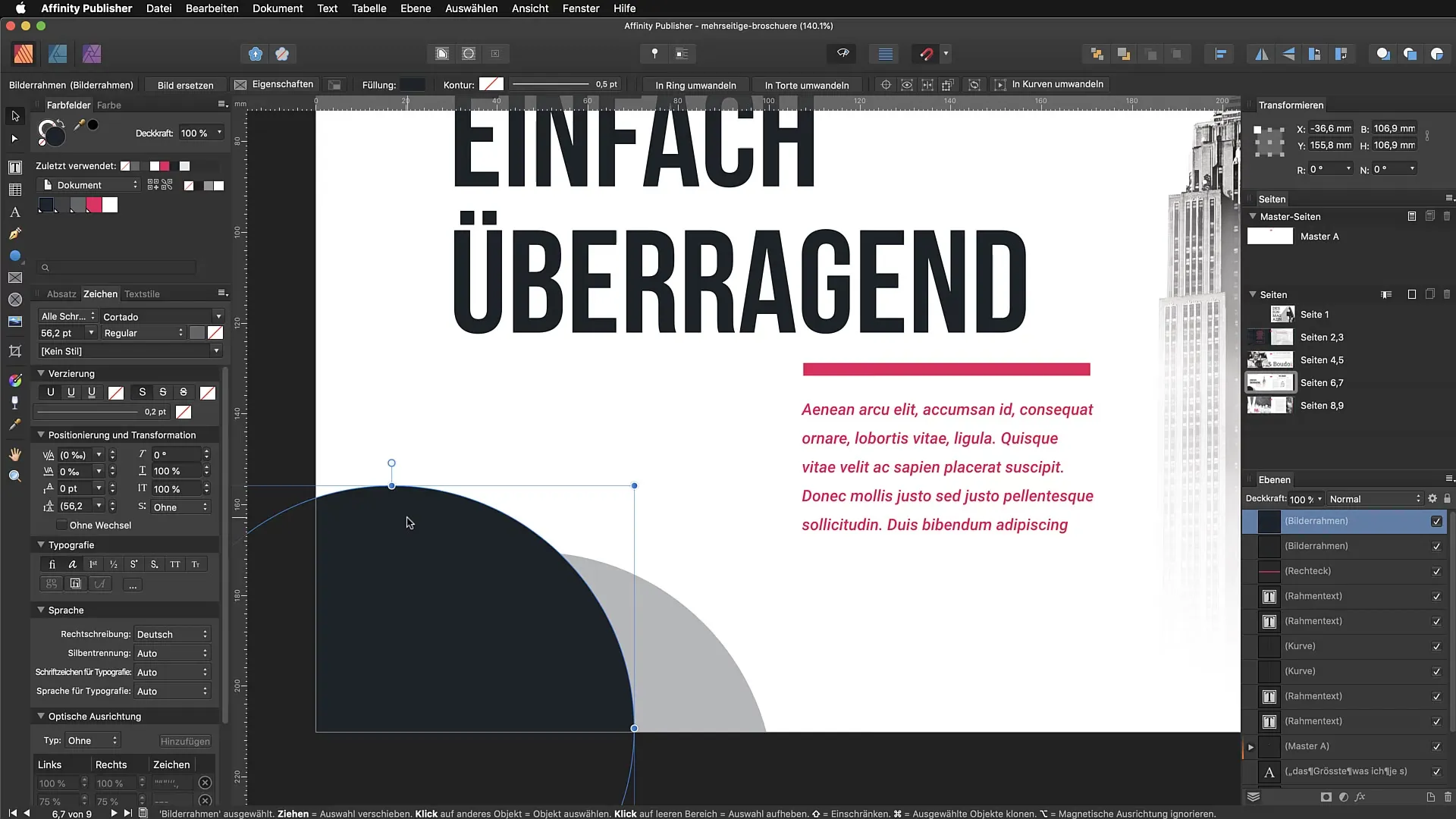1456x819 pixels.
Task: Select the Crop tool
Action: (14, 351)
